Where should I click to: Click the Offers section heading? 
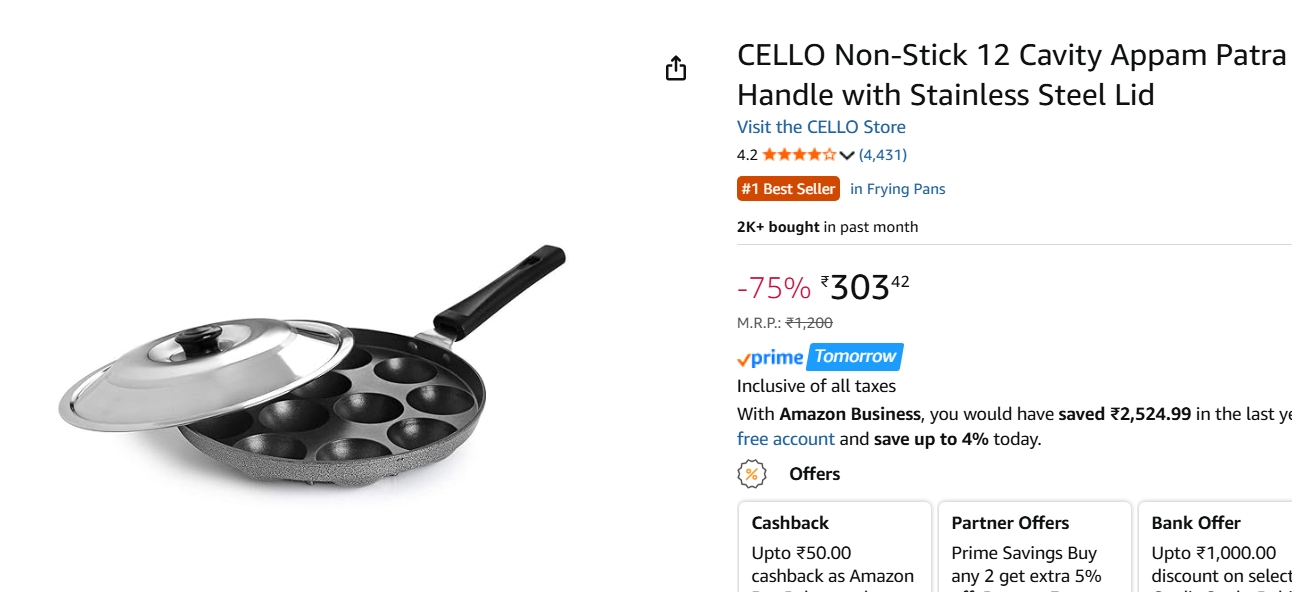point(814,474)
